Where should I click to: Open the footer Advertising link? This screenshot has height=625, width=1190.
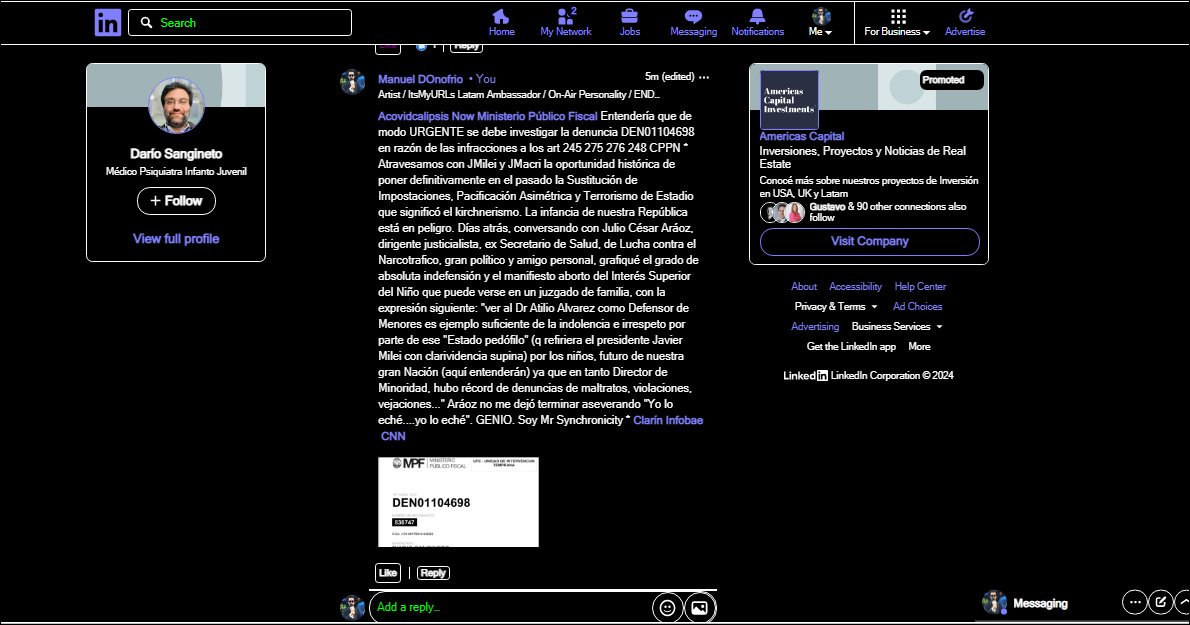[x=815, y=326]
